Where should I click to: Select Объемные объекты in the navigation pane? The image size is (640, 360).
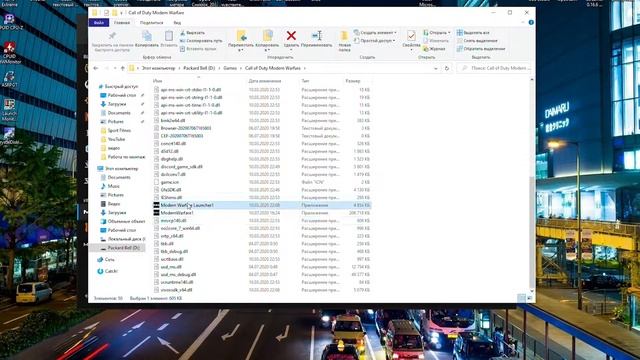pos(123,221)
